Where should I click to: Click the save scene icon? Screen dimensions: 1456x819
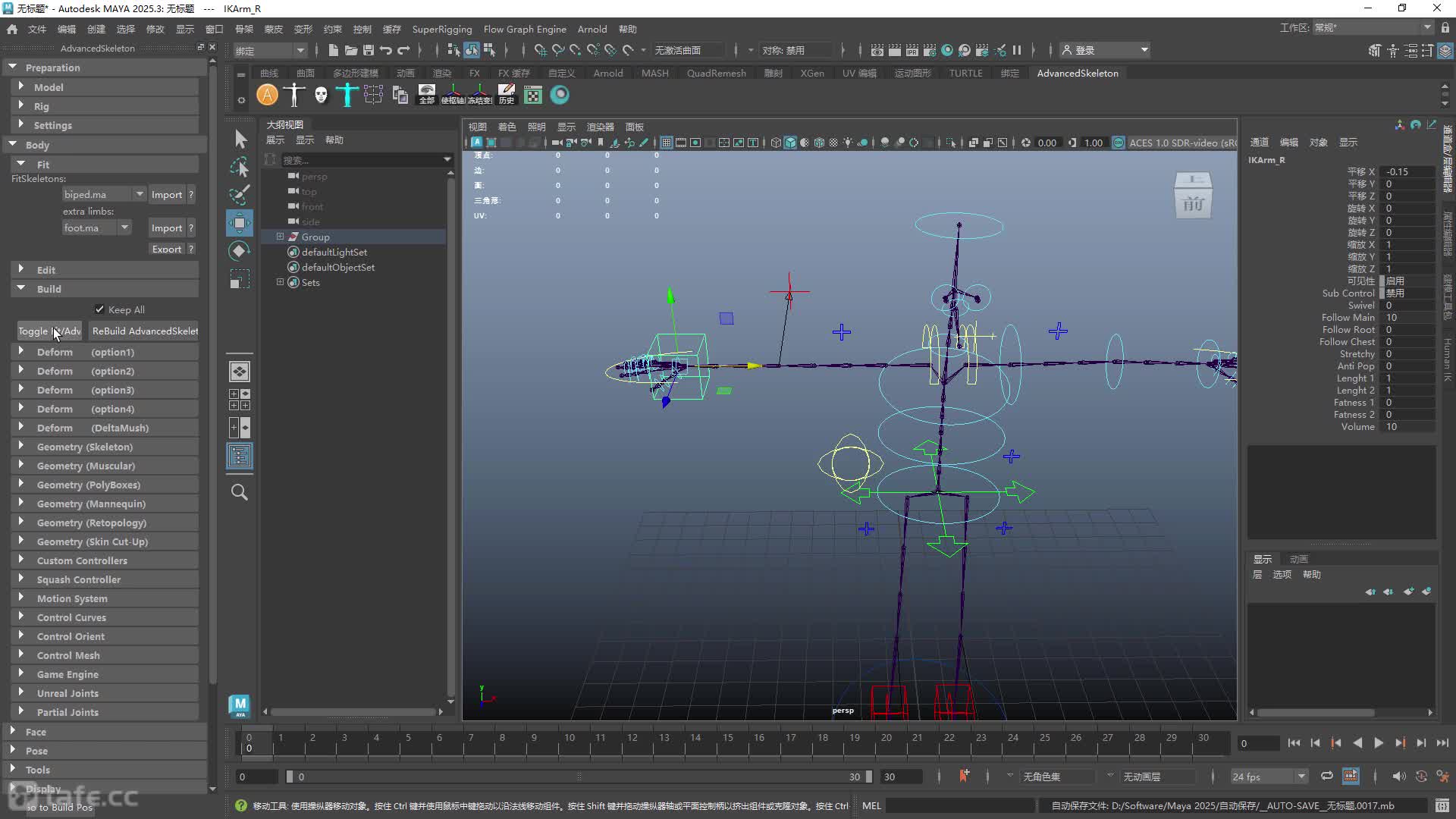pos(369,50)
